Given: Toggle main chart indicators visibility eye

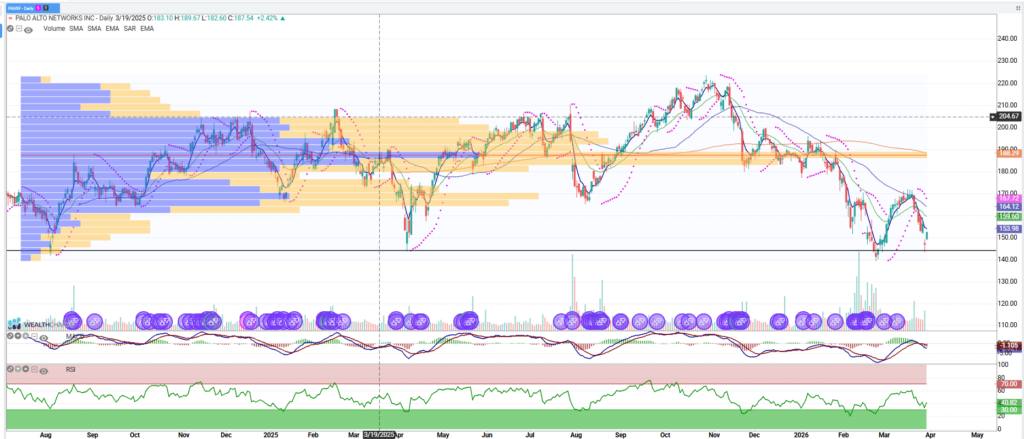Looking at the screenshot, I should coord(28,30).
